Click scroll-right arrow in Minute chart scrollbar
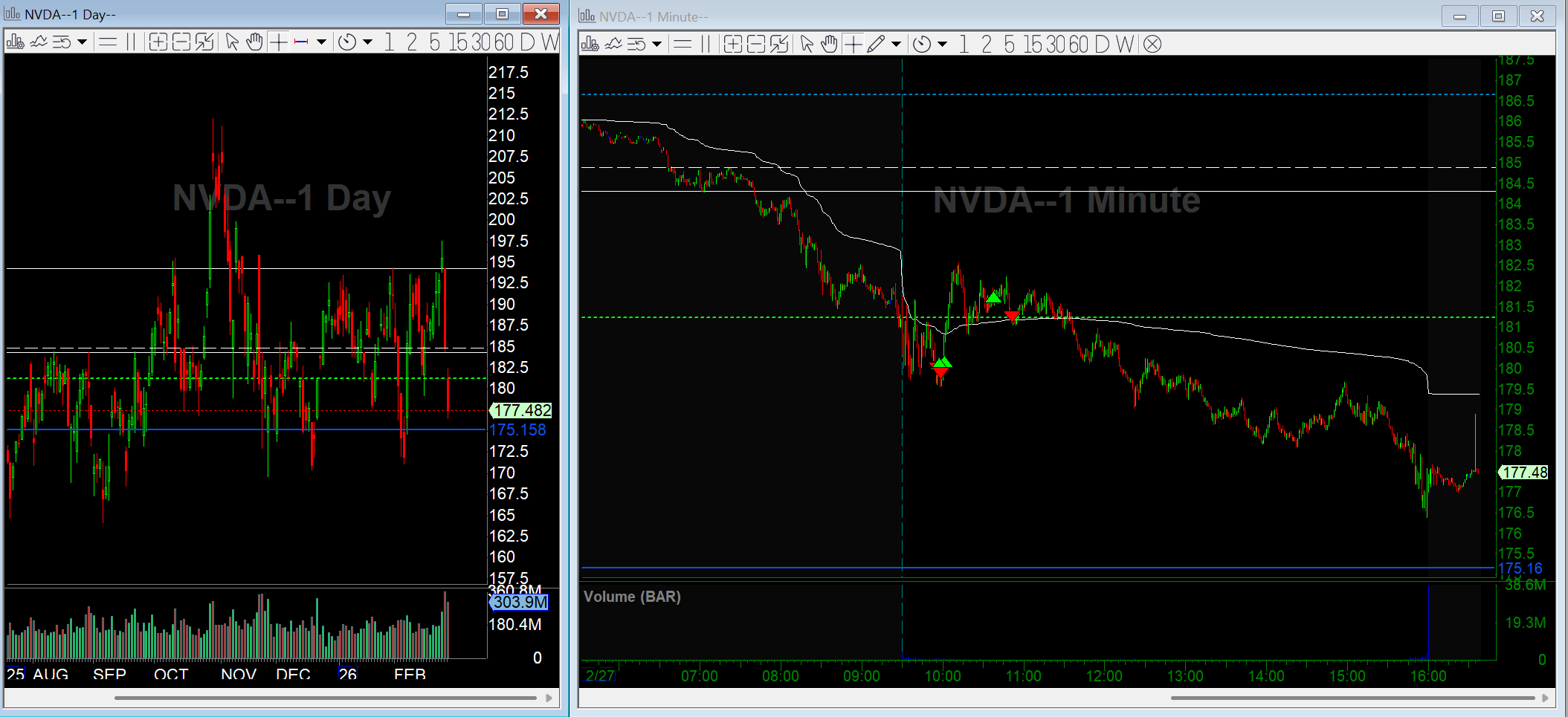Screen dimensions: 1568x717 pos(1546,698)
